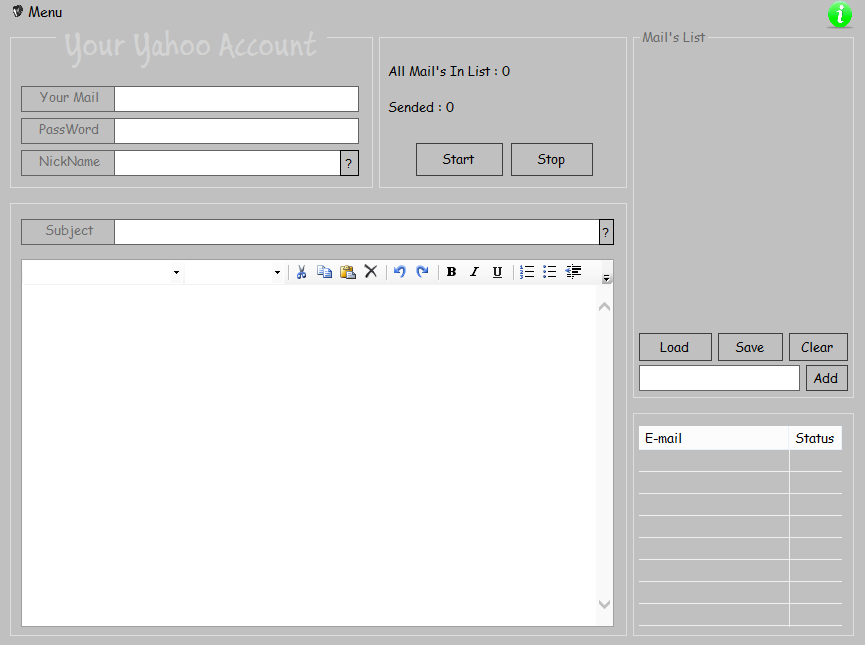865x645 pixels.
Task: Click the editor scroll up arrow
Action: pyautogui.click(x=605, y=306)
